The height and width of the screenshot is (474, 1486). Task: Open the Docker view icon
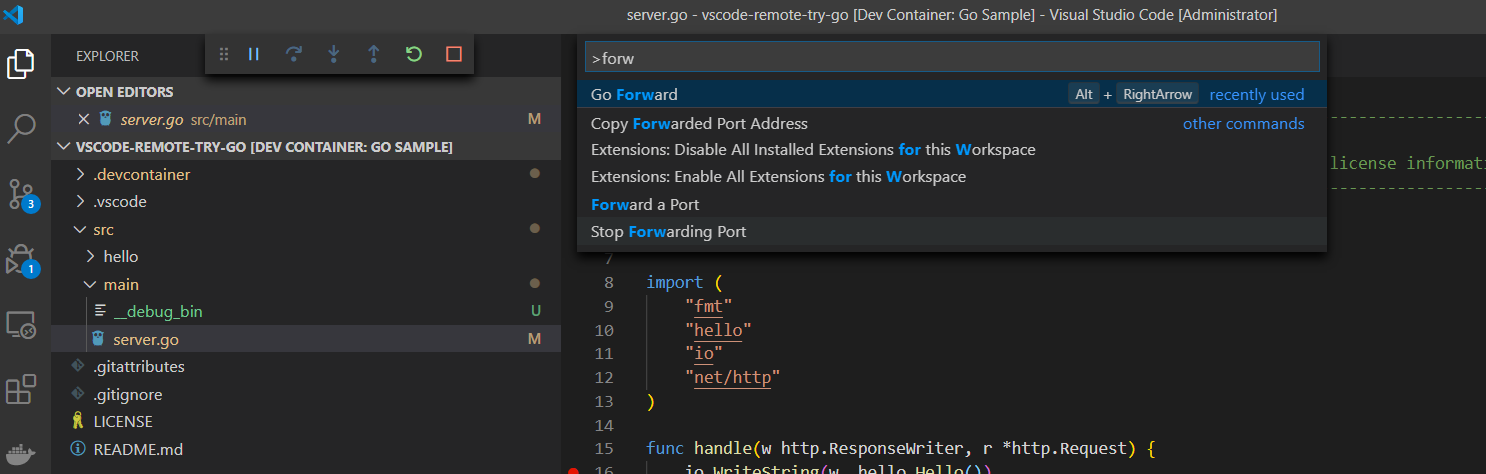[x=22, y=455]
